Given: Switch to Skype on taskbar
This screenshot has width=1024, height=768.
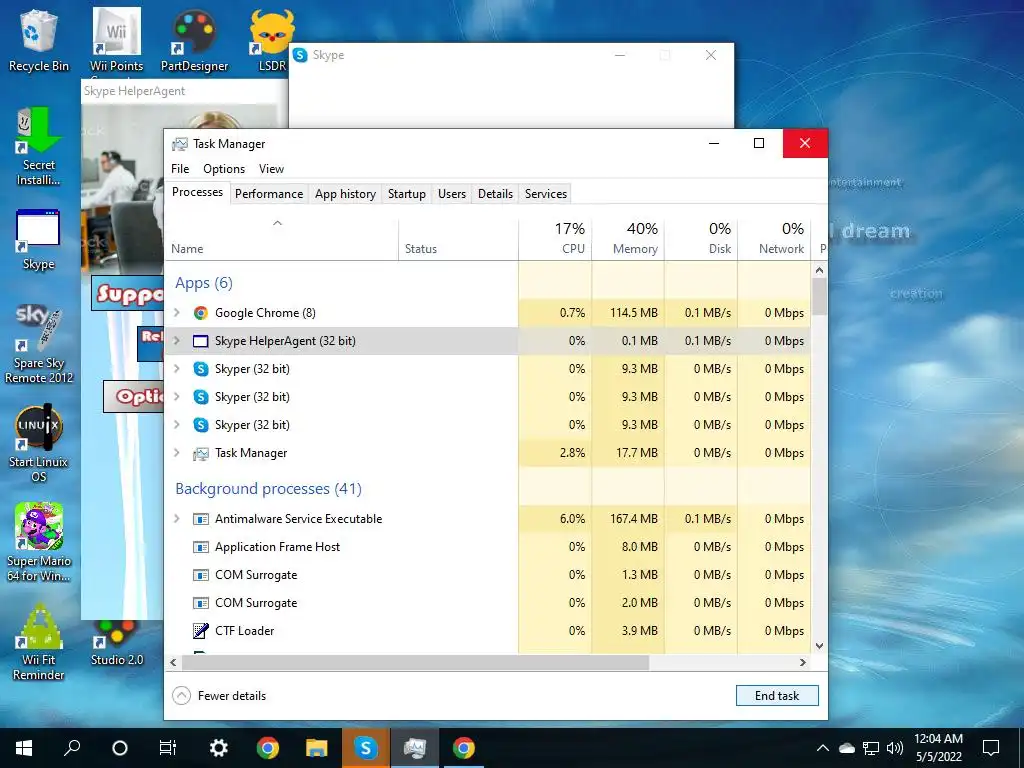Looking at the screenshot, I should (366, 748).
